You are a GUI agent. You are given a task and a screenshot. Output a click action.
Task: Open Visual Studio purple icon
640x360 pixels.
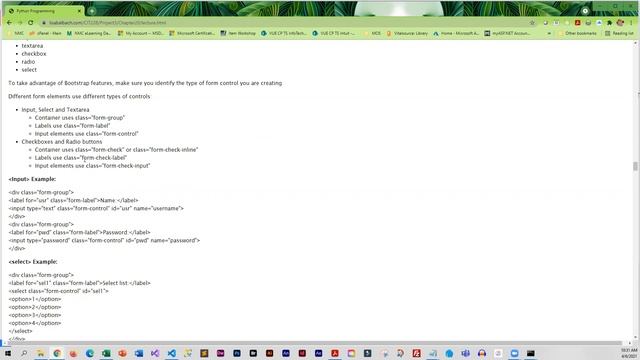pos(155,353)
